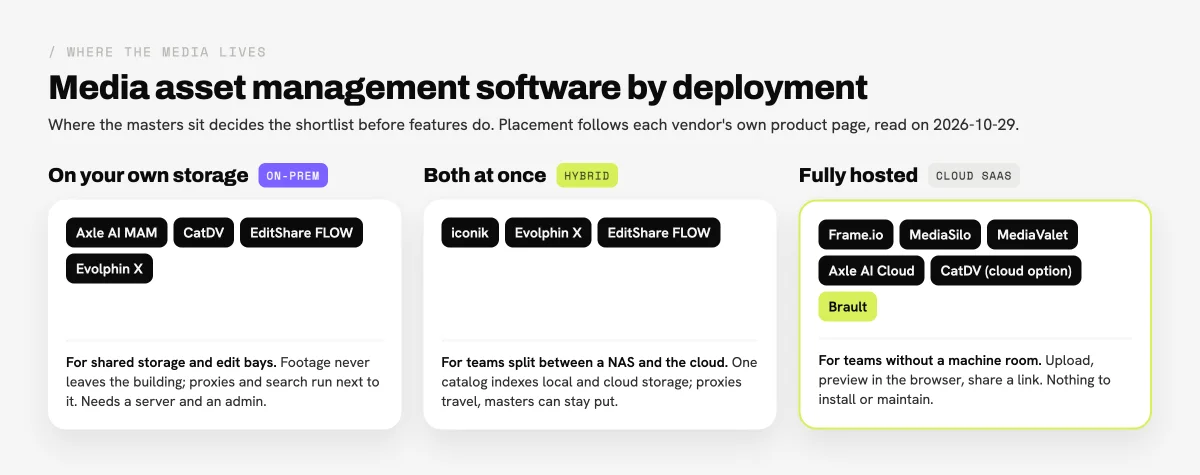Click the main title 'Media asset management software by deployment'

(458, 87)
